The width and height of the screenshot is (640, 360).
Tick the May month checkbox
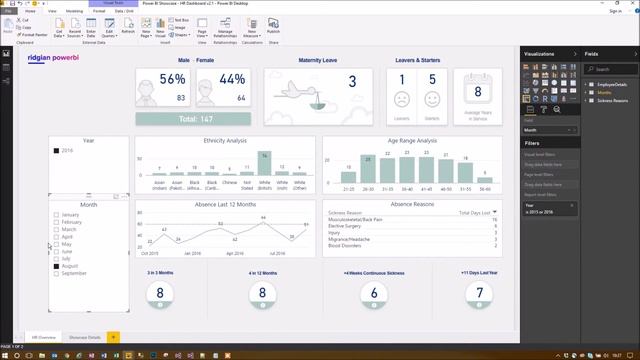point(56,244)
